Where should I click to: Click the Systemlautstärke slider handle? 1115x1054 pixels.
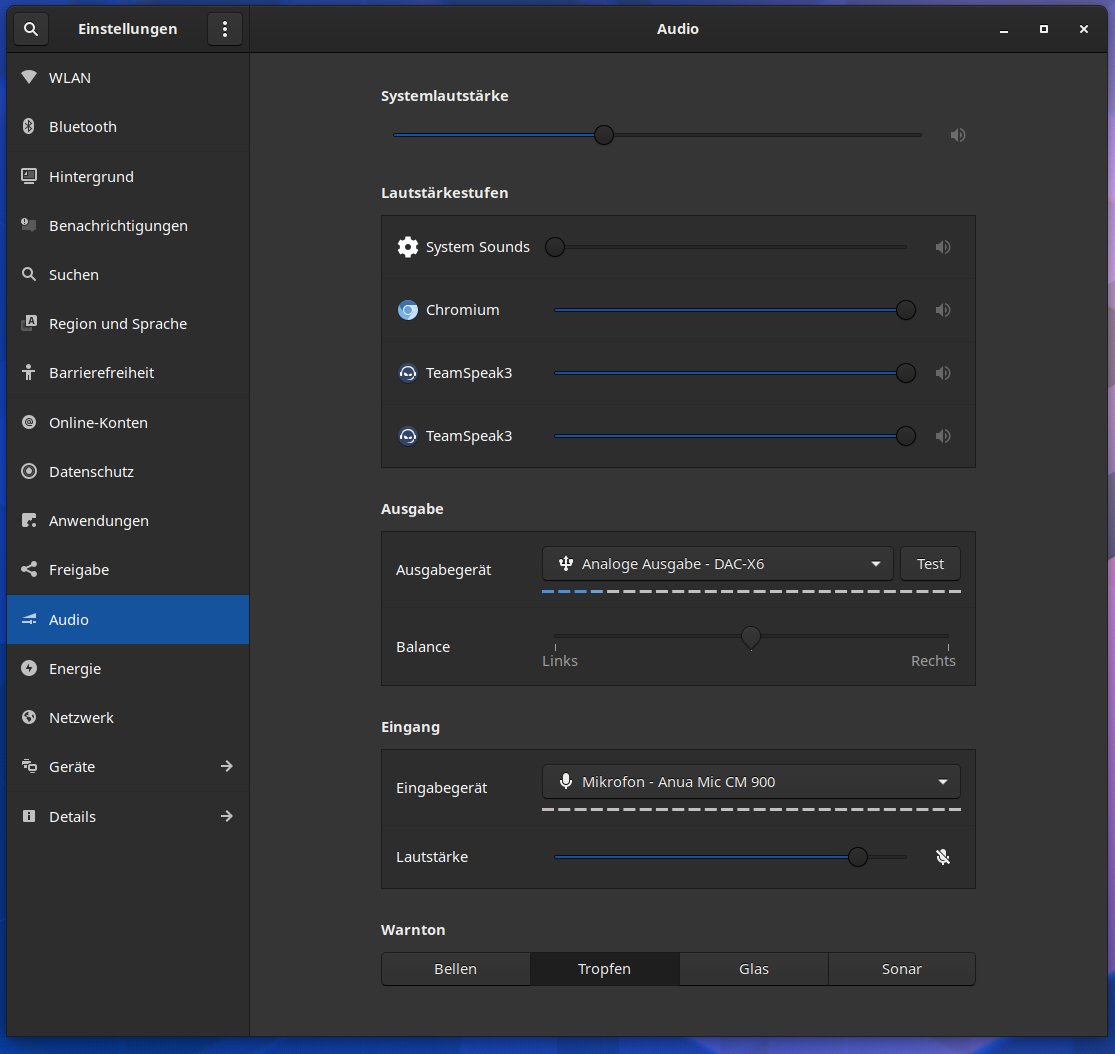click(604, 134)
